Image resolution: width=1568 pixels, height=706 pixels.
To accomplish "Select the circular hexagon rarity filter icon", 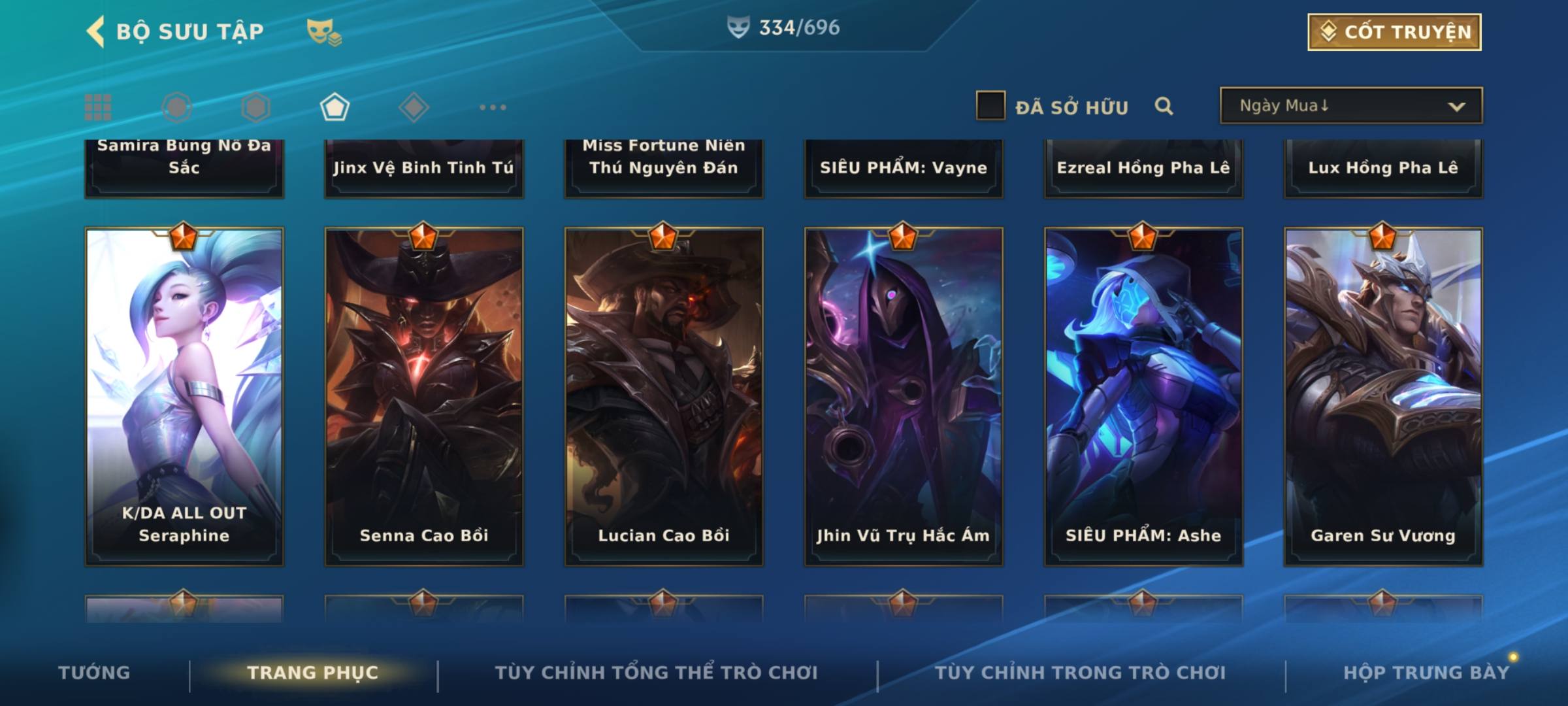I will point(177,107).
